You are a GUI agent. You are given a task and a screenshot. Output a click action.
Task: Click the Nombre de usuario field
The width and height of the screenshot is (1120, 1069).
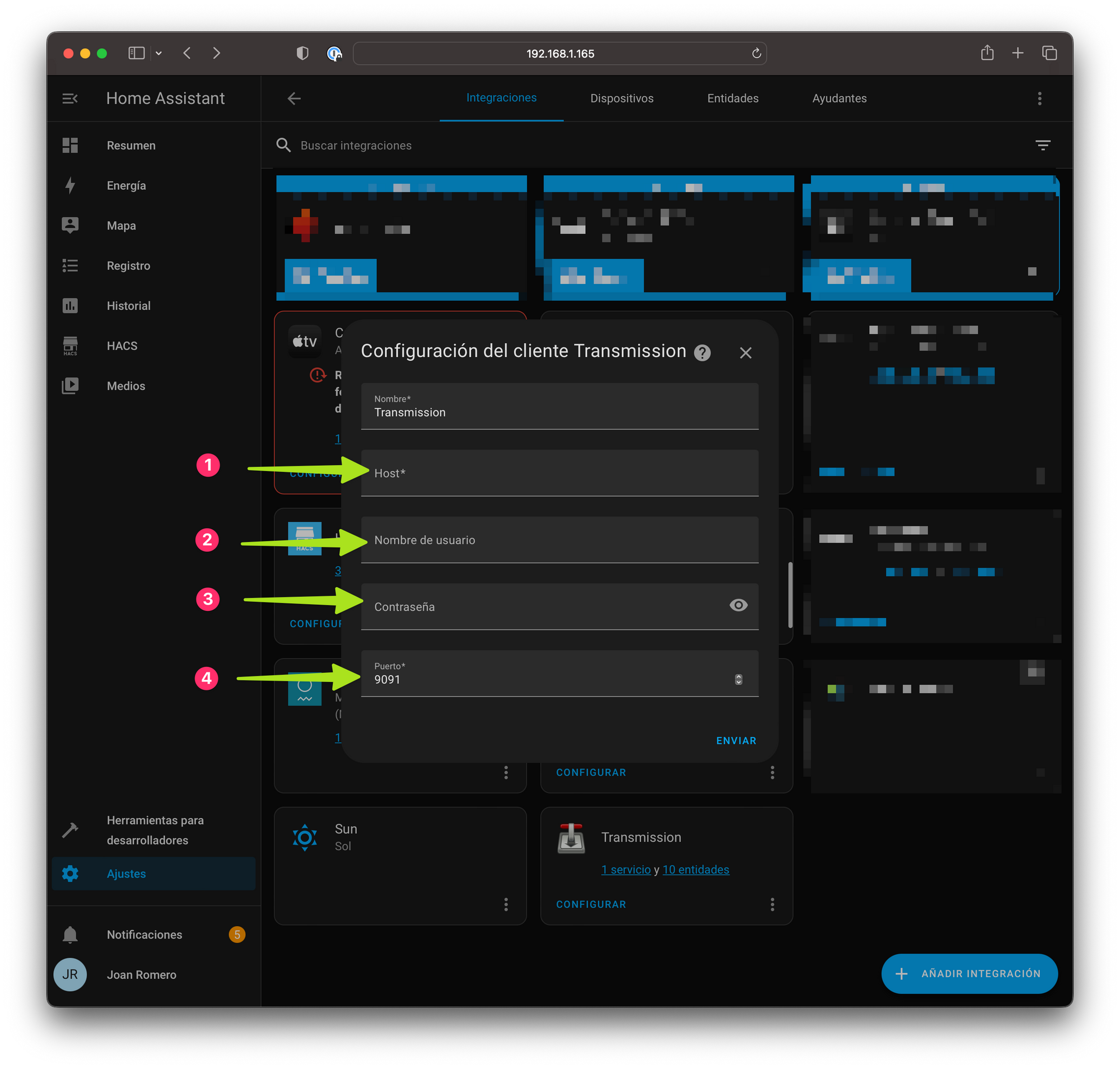pos(559,540)
